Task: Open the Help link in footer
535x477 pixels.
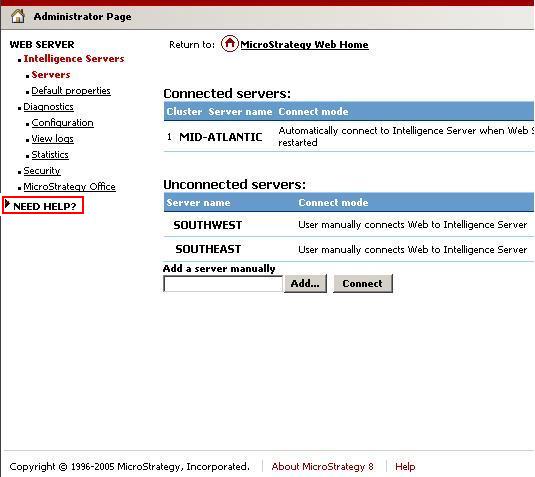Action: click(405, 466)
